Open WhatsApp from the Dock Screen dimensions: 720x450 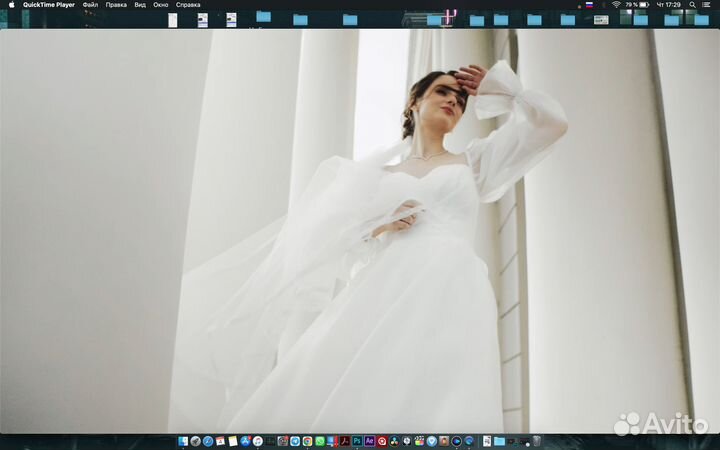click(x=320, y=441)
